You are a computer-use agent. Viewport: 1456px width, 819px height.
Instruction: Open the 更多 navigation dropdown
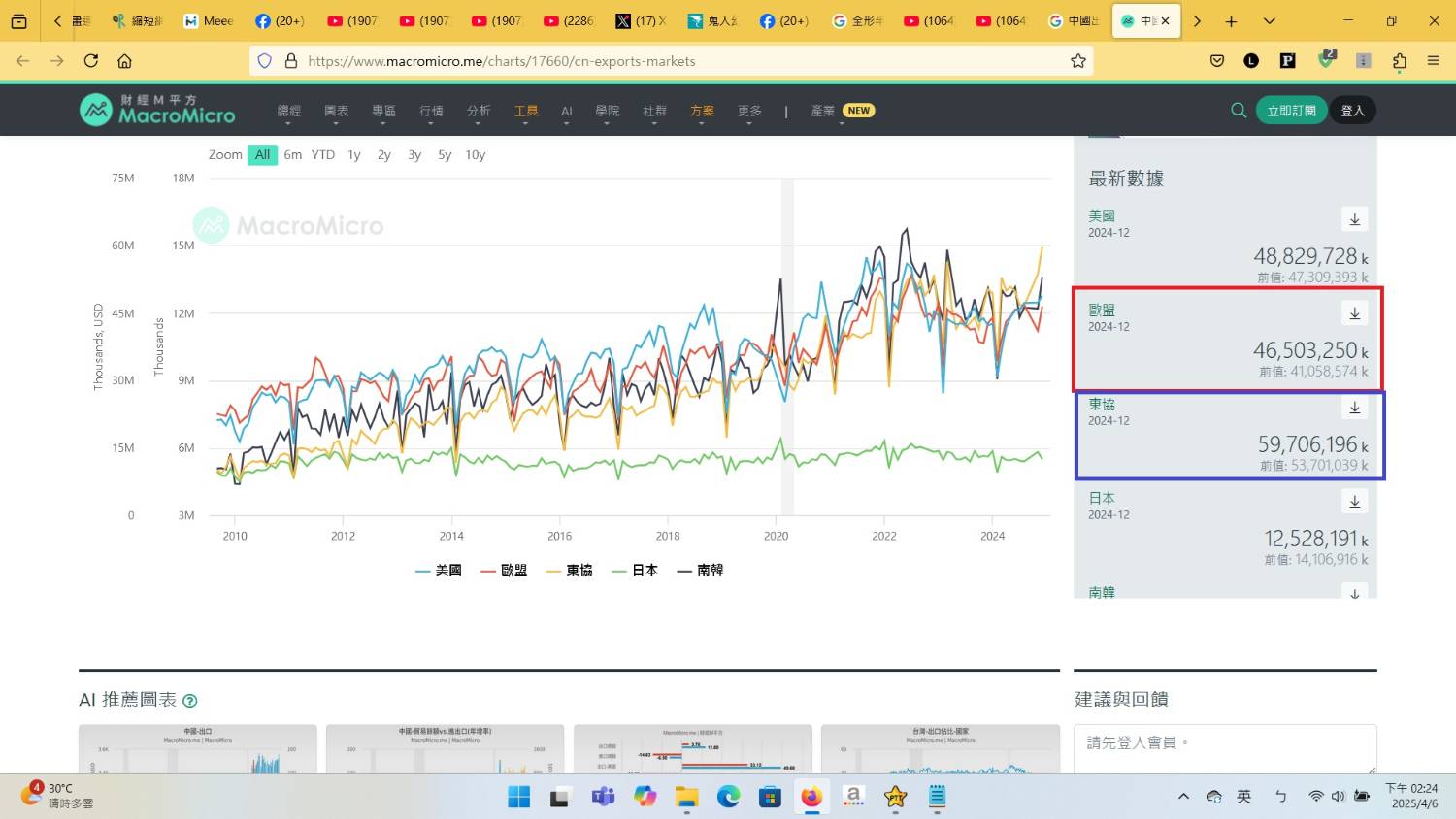coord(749,112)
